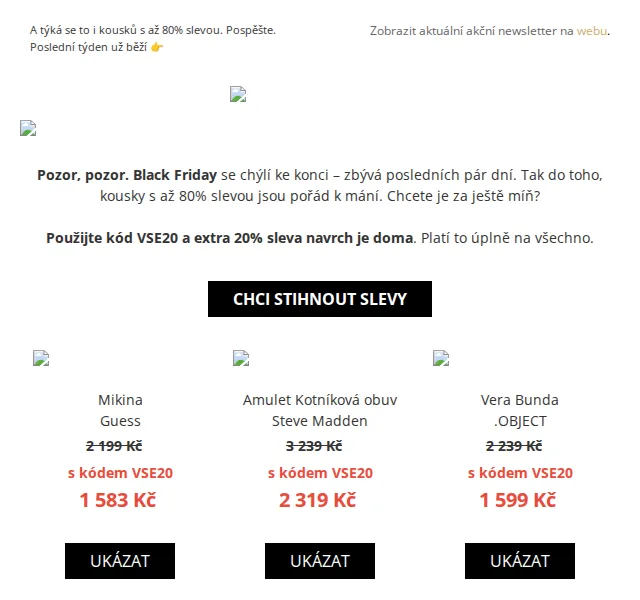
Task: Click the 1 599 Kč discounted price
Action: pos(518,500)
